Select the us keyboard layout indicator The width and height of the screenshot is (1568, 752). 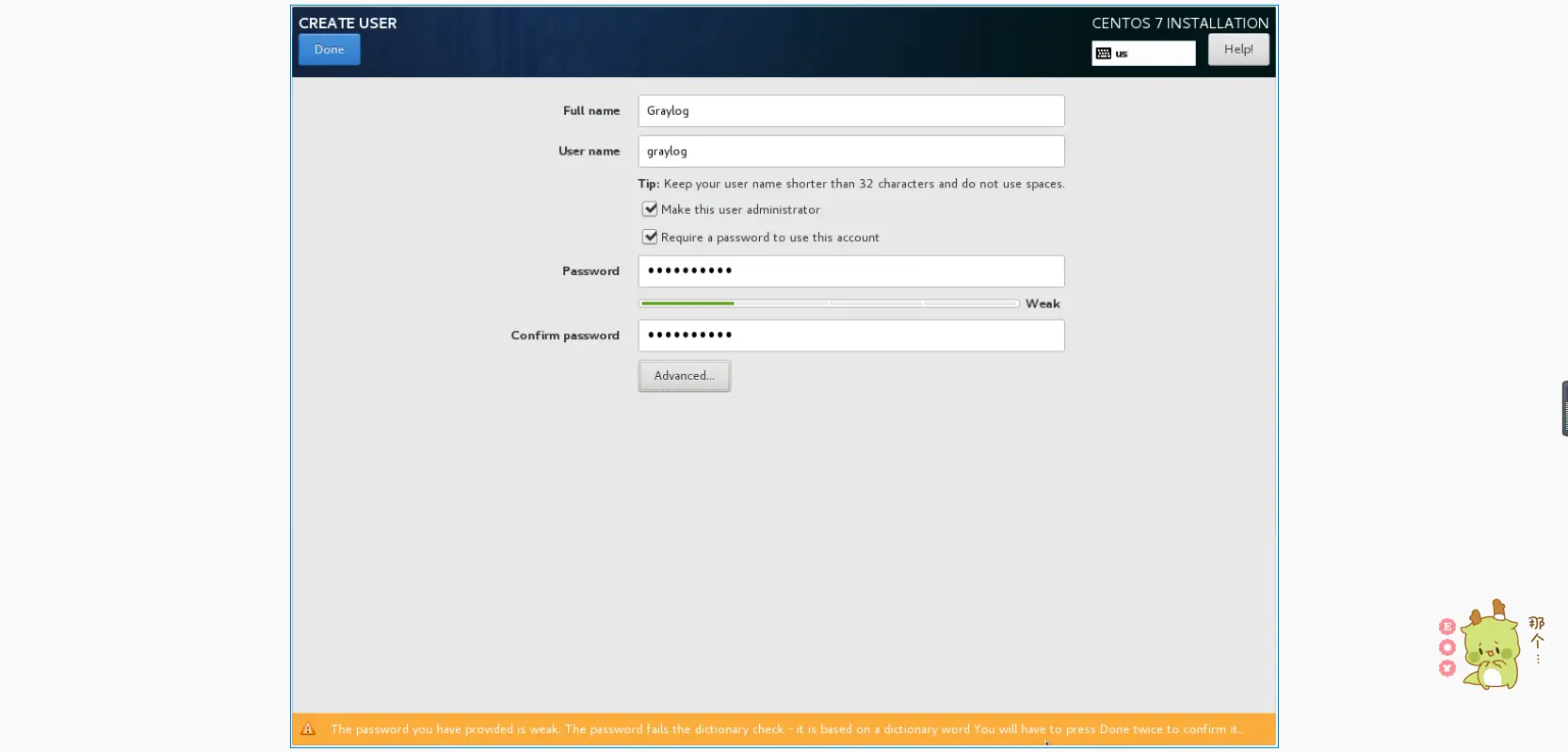(1143, 54)
